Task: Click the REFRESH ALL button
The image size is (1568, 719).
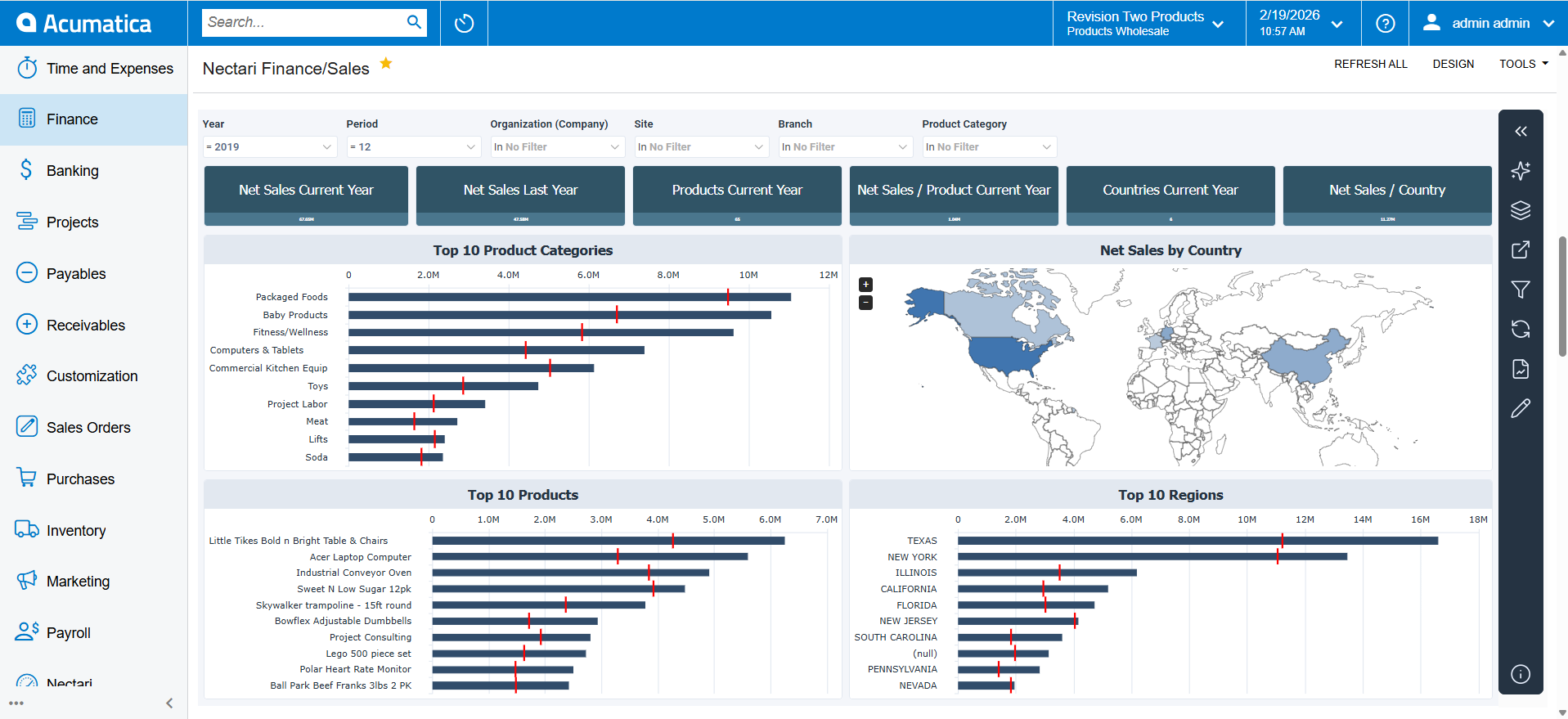Action: click(x=1370, y=64)
